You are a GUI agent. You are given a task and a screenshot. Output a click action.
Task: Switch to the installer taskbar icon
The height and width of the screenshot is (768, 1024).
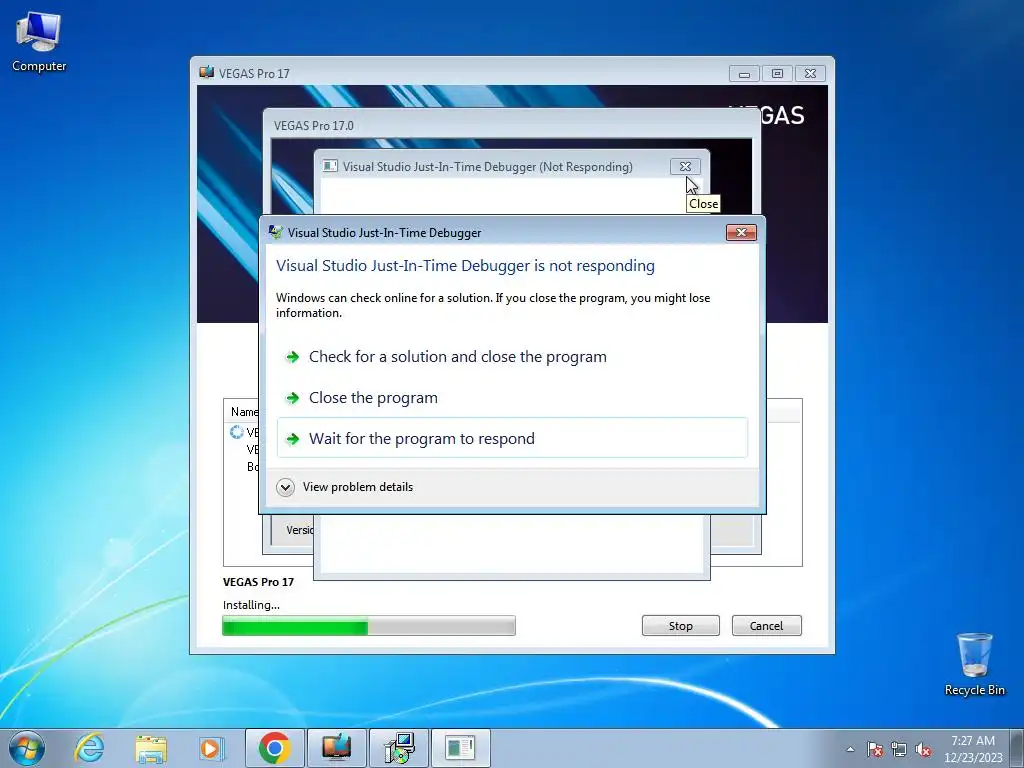[x=399, y=748]
